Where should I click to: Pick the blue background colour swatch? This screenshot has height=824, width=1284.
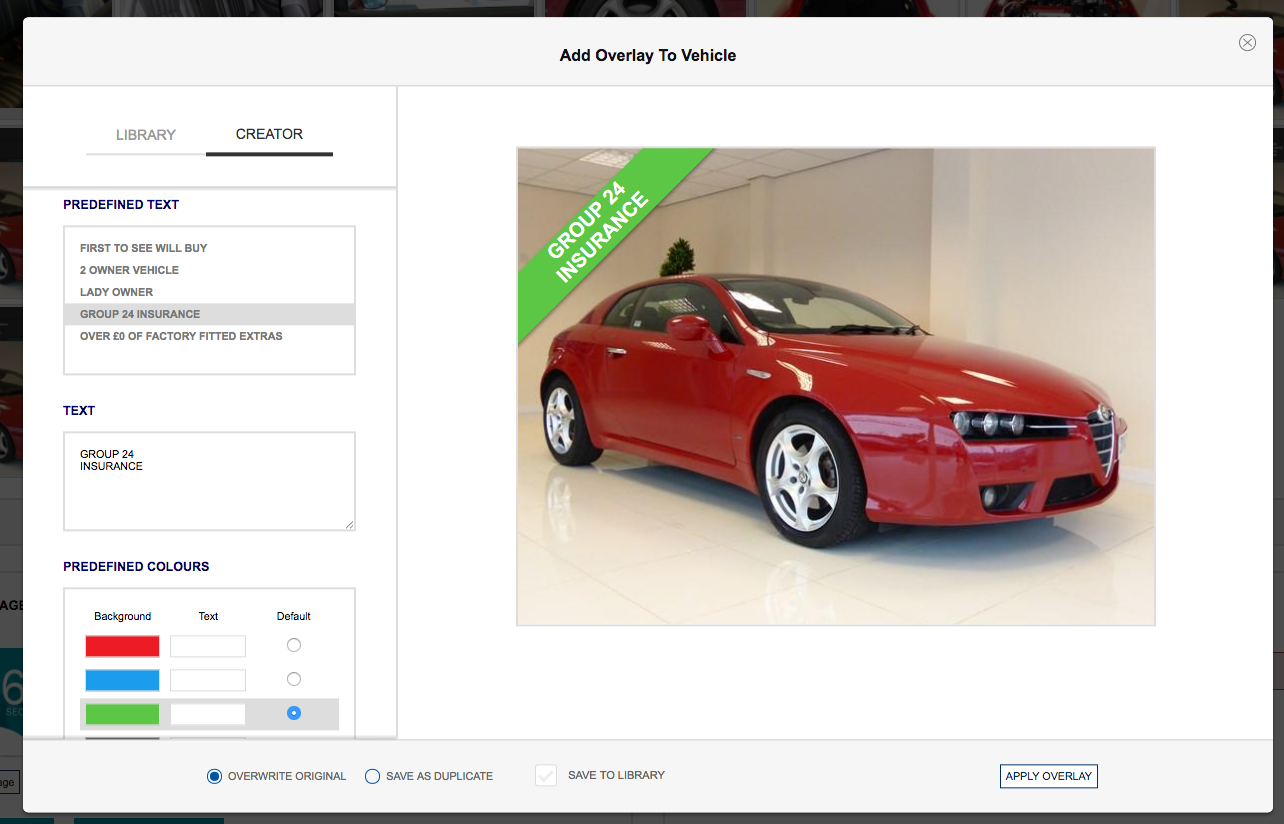122,680
